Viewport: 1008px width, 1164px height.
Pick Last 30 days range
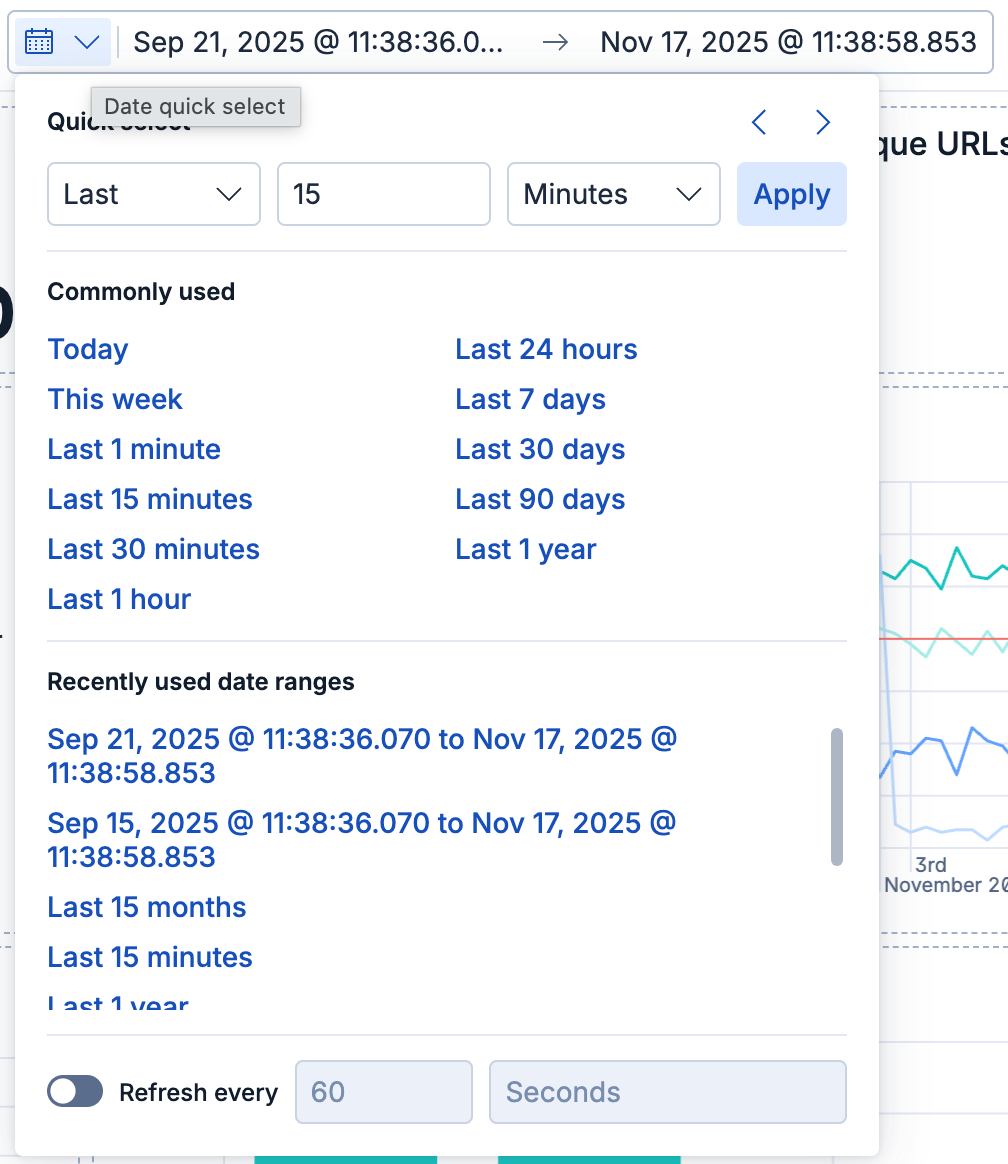point(540,449)
